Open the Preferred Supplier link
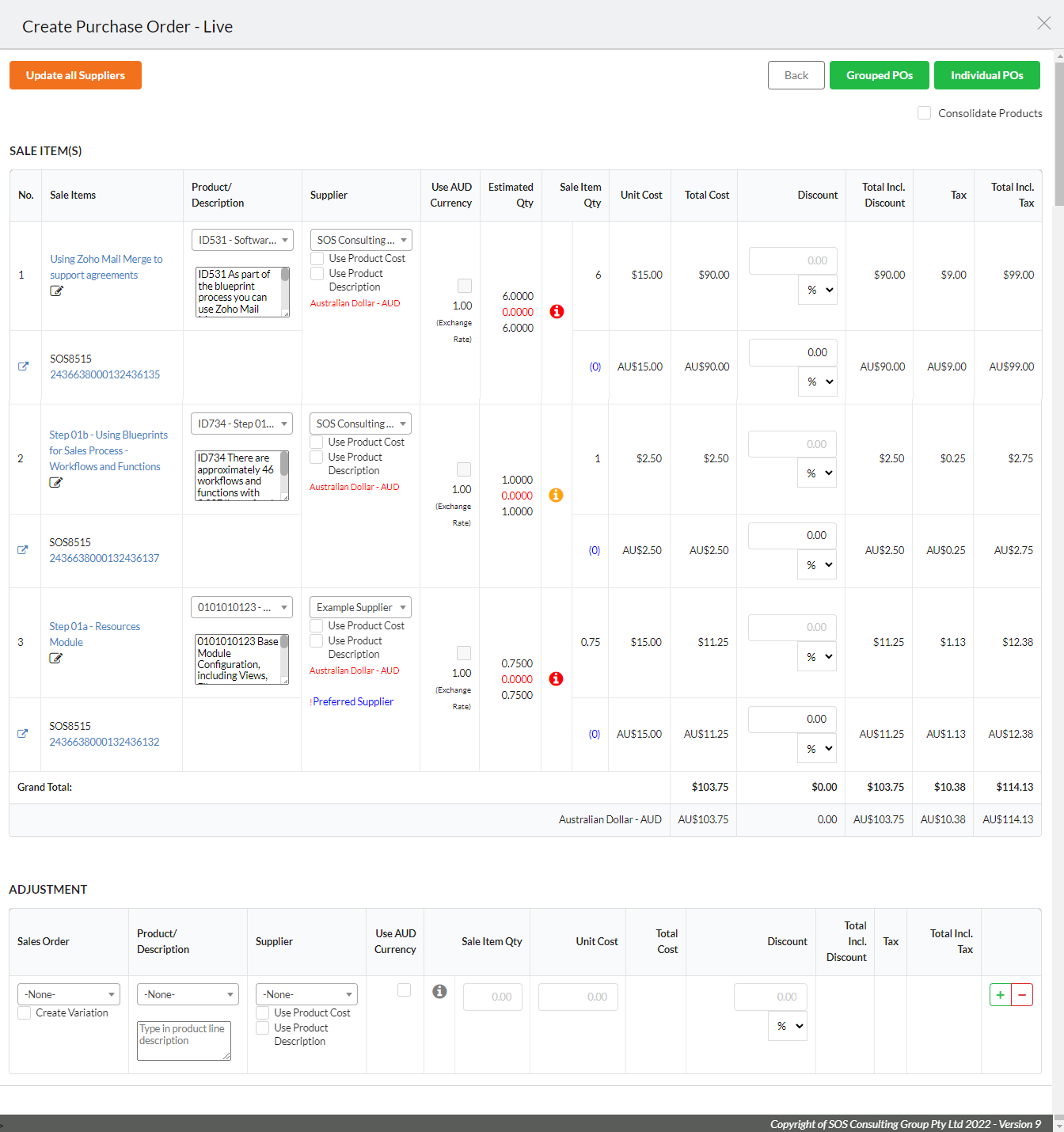Image resolution: width=1064 pixels, height=1132 pixels. click(352, 701)
